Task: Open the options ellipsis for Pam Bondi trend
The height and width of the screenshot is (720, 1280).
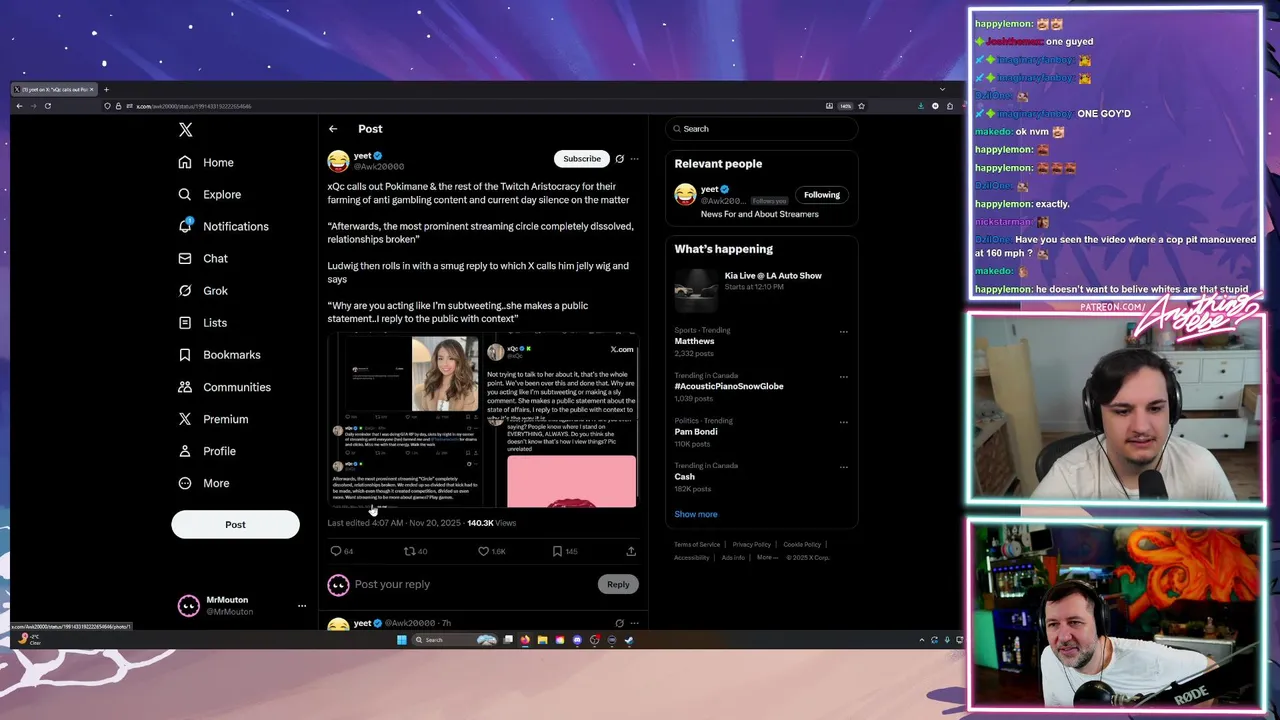Action: [x=844, y=422]
